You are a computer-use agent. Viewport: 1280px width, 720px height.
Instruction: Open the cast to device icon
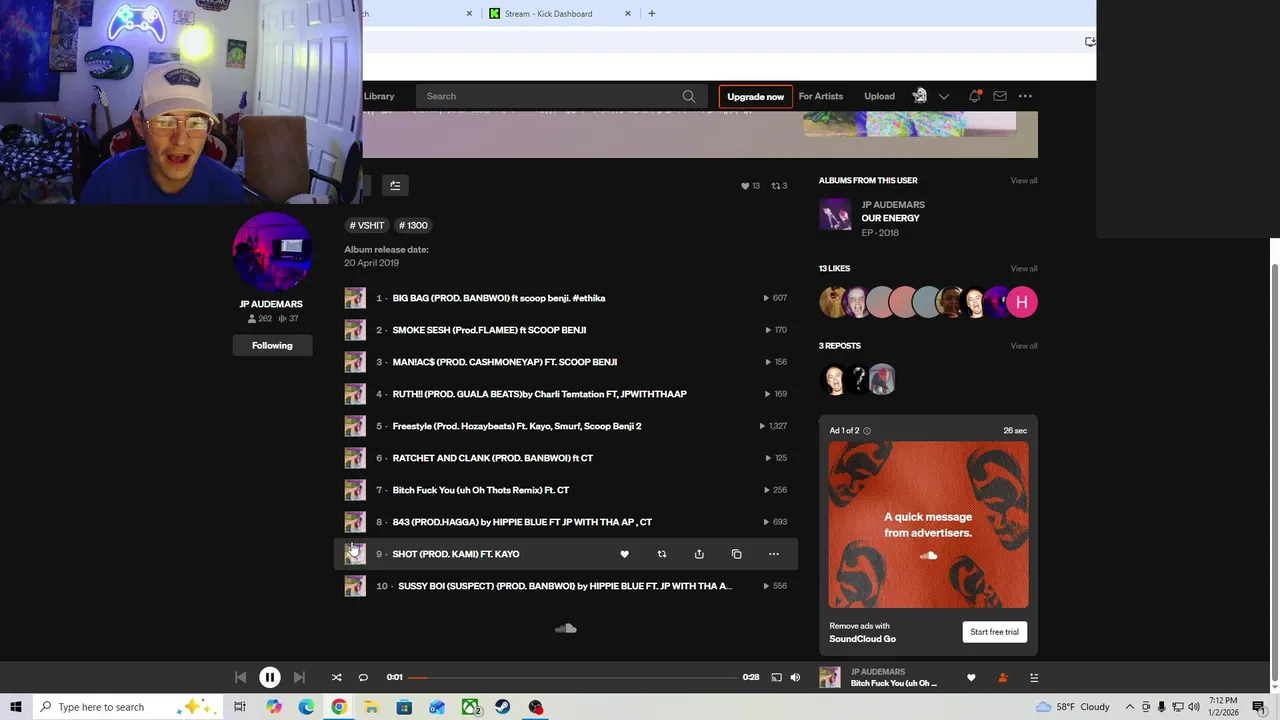coord(776,677)
